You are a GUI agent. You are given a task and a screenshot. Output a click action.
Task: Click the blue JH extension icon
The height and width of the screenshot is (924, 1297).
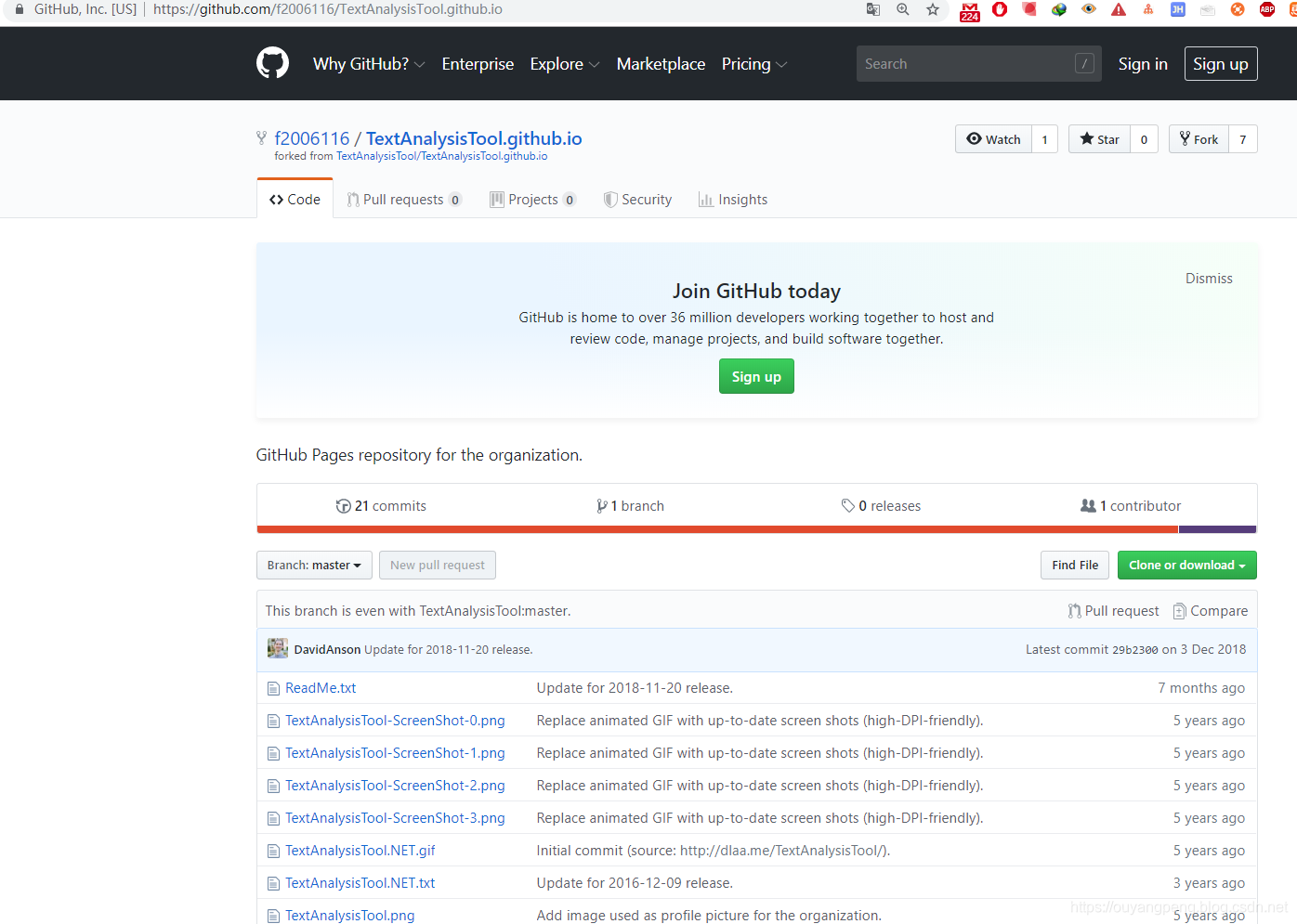pyautogui.click(x=1178, y=9)
